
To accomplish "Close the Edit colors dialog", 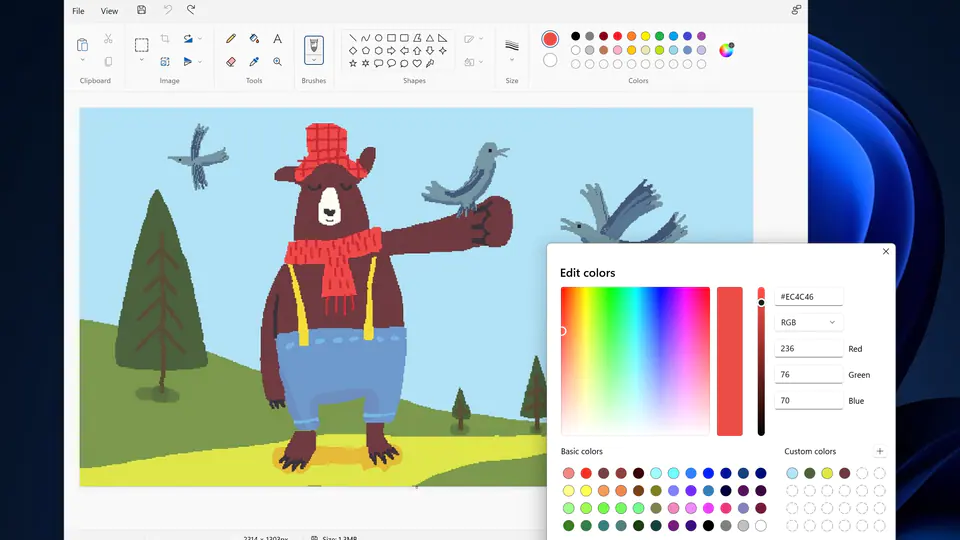I will tap(886, 252).
